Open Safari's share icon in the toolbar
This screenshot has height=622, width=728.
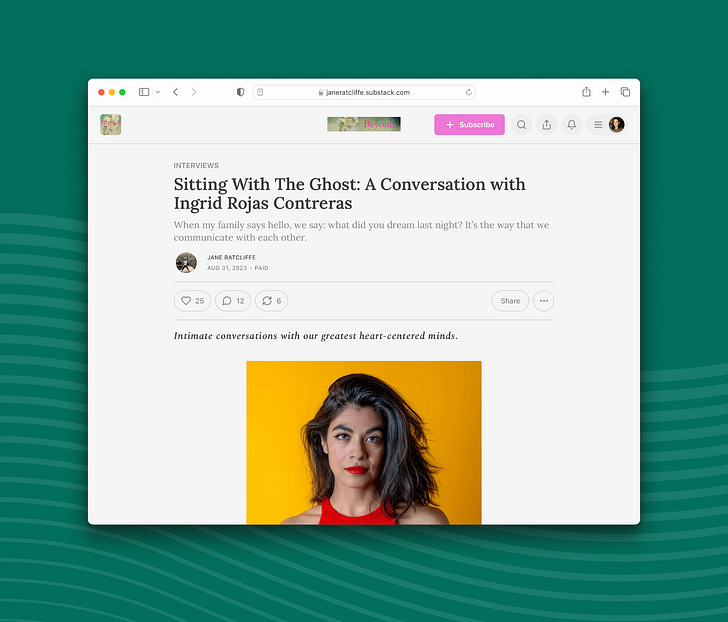coord(586,92)
